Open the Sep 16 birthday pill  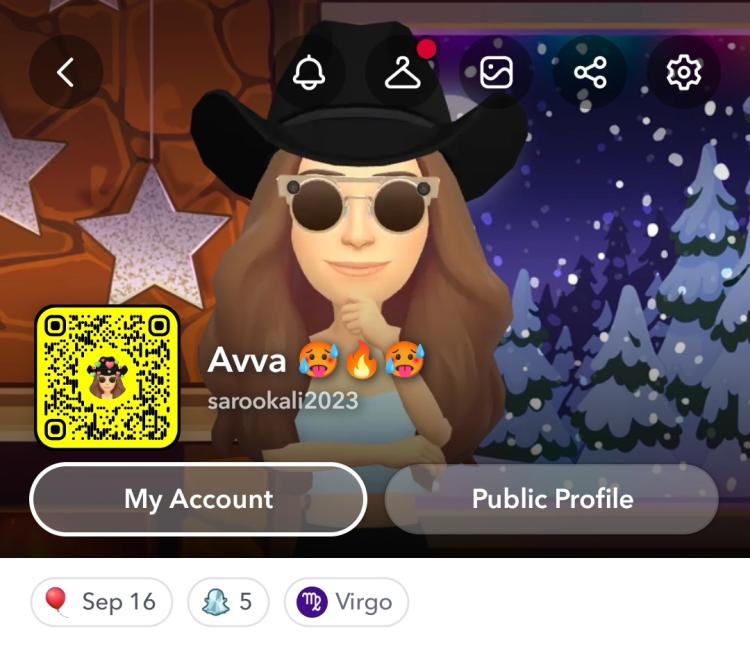101,601
